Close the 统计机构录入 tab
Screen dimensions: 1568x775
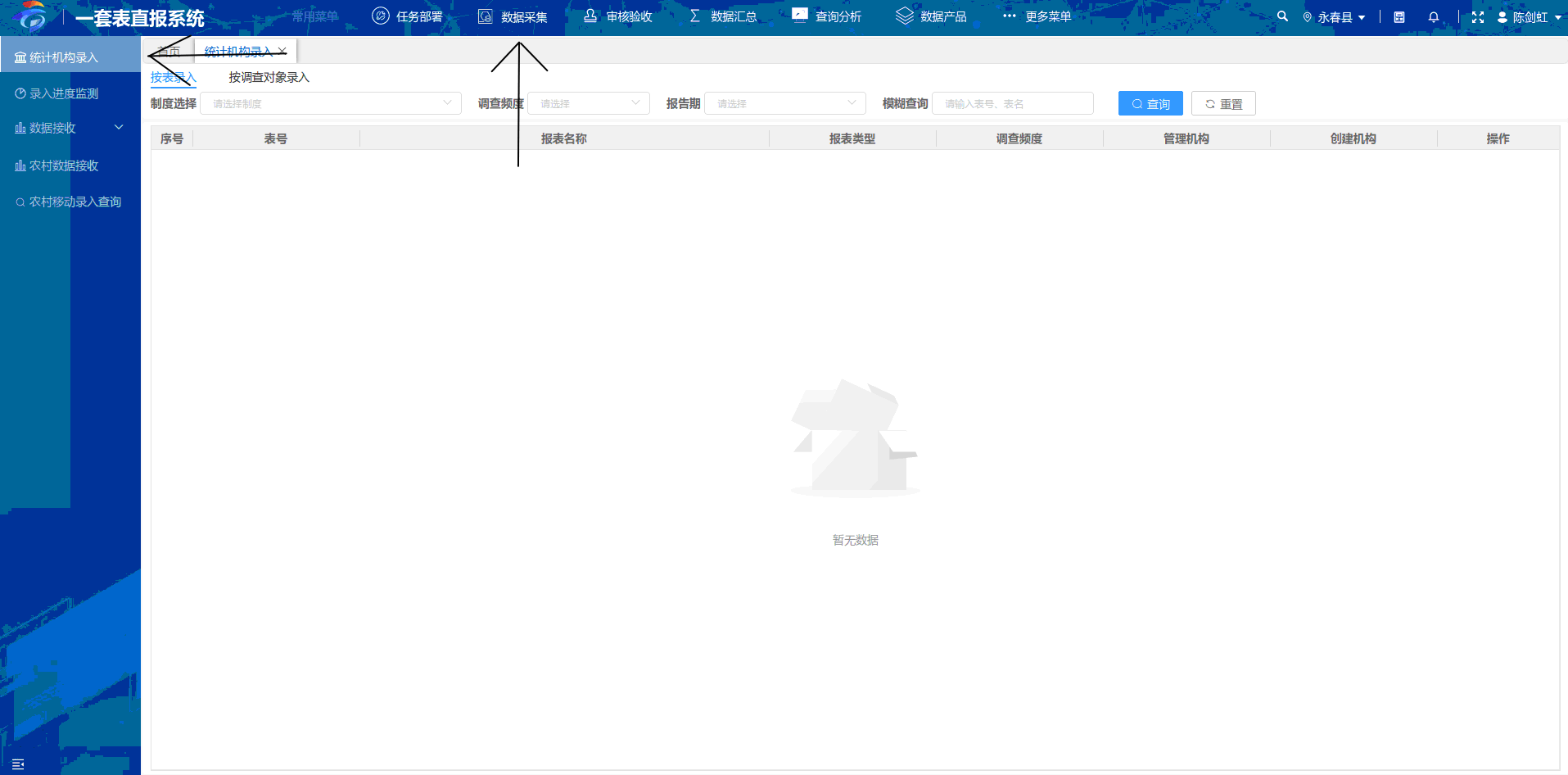tap(282, 51)
